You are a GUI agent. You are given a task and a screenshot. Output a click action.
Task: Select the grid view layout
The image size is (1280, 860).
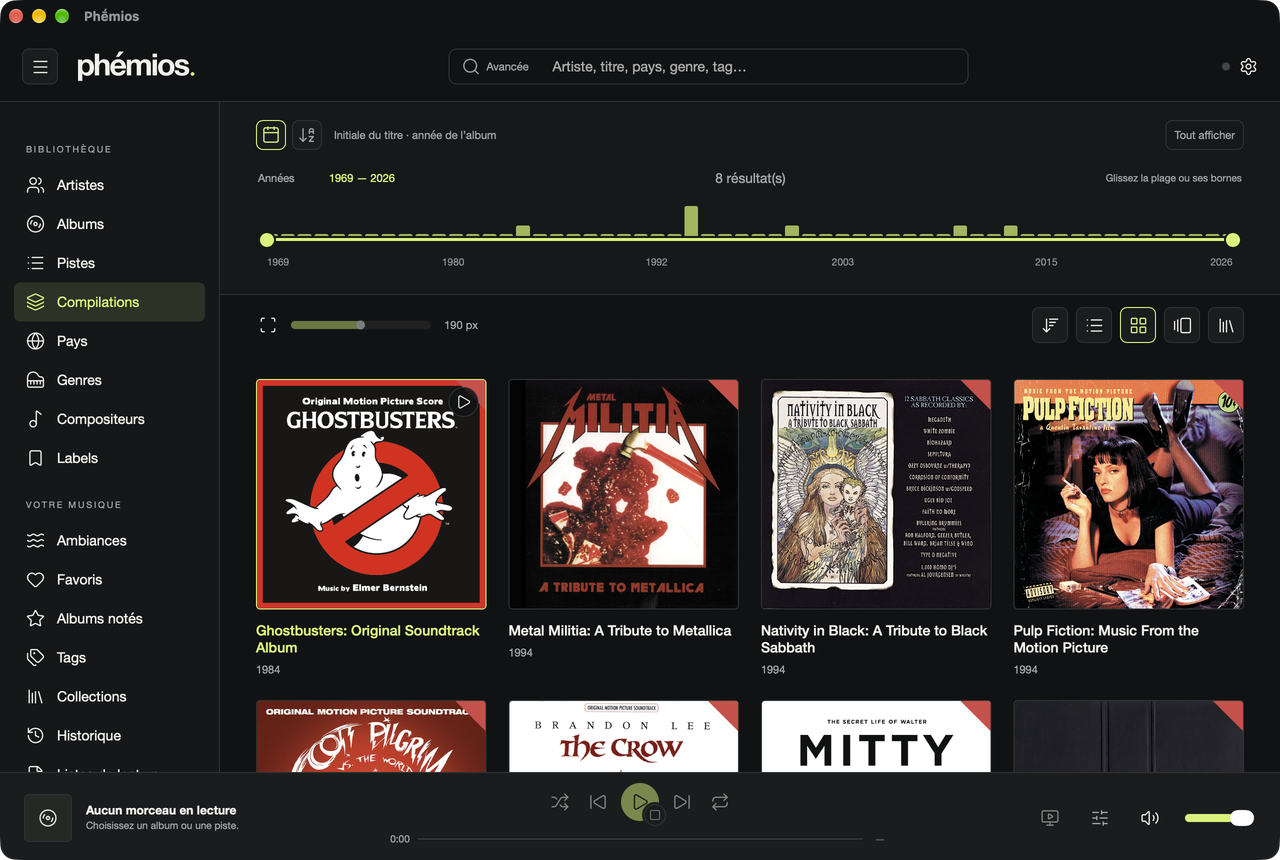coord(1138,325)
